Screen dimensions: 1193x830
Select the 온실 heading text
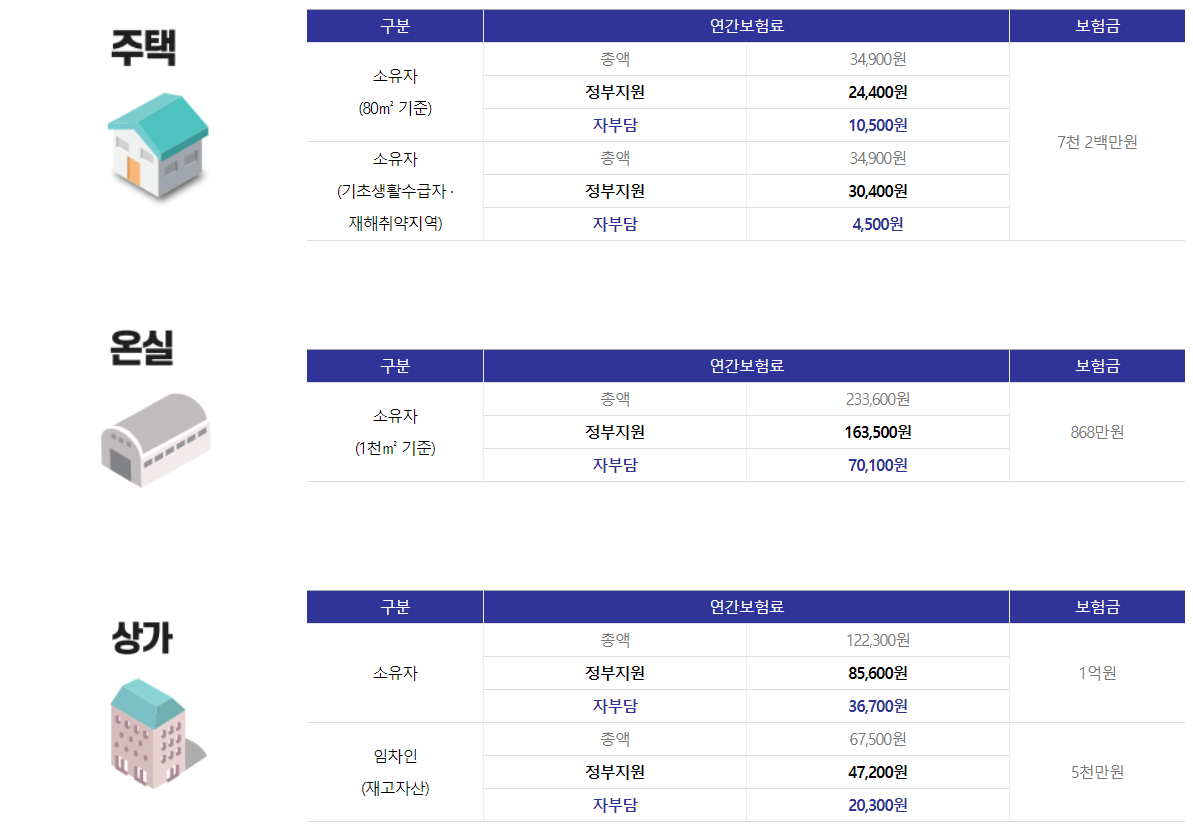point(142,348)
